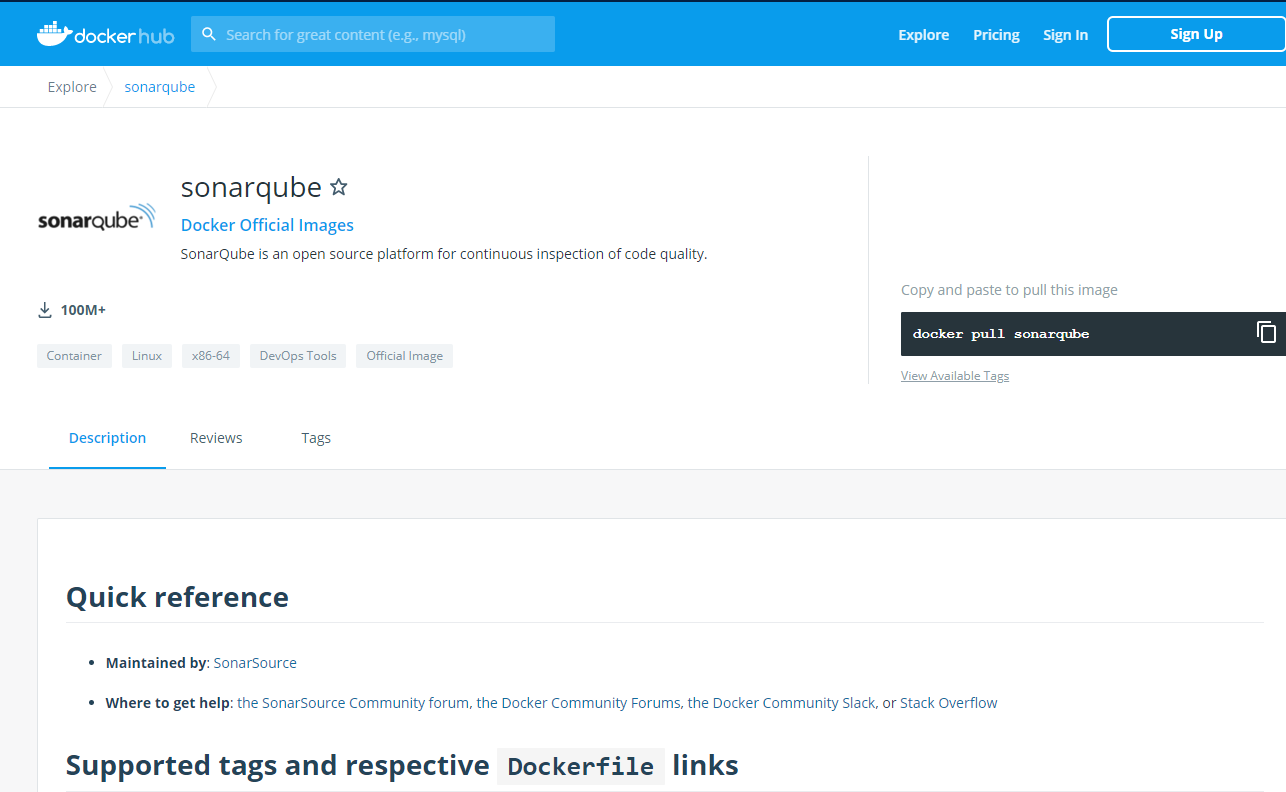The height and width of the screenshot is (792, 1286).
Task: Click the download count icon next to 100M+
Action: point(44,309)
